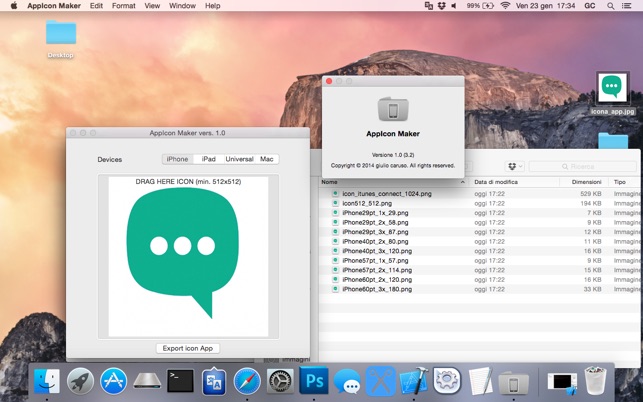Open TextEdit from the dock
The width and height of the screenshot is (643, 402).
pos(480,381)
